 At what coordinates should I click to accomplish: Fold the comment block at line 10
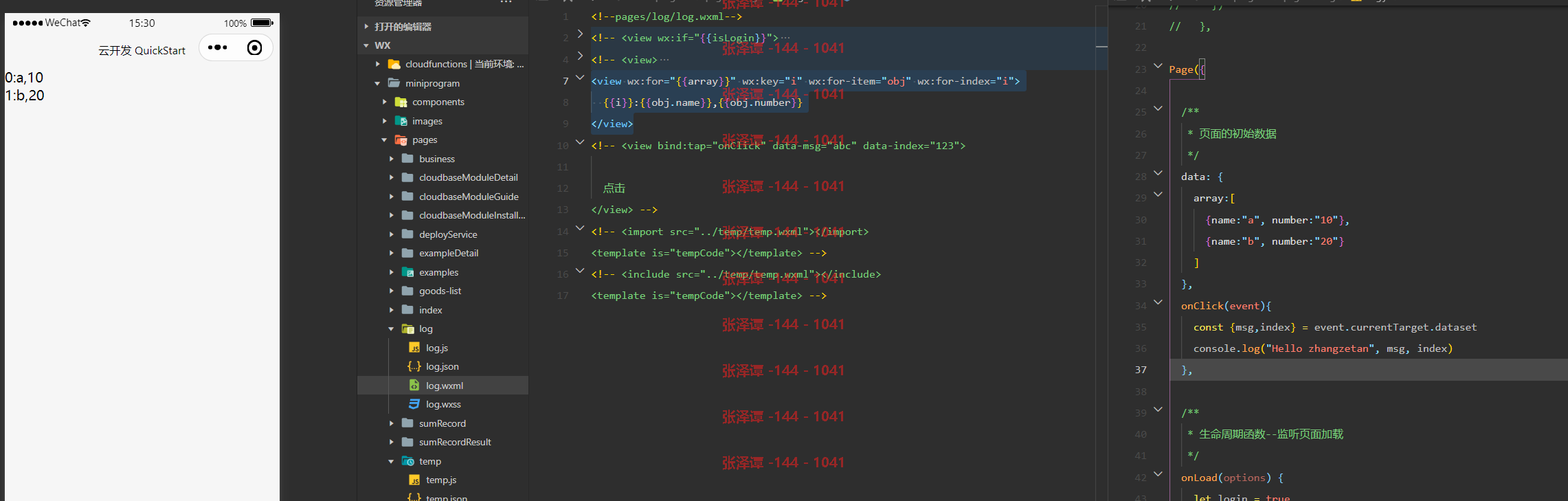pyautogui.click(x=580, y=142)
